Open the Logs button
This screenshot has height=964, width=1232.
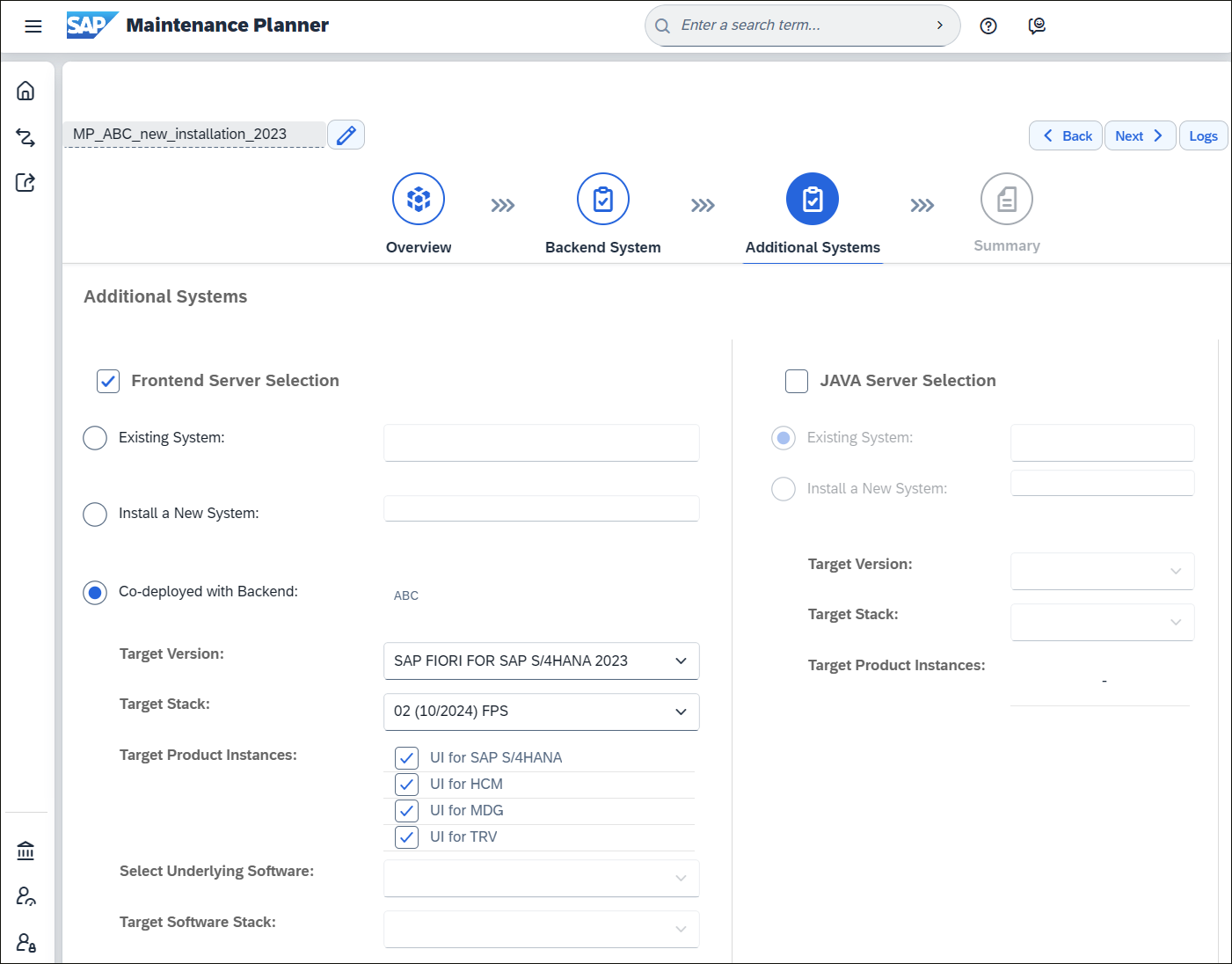tap(1203, 135)
